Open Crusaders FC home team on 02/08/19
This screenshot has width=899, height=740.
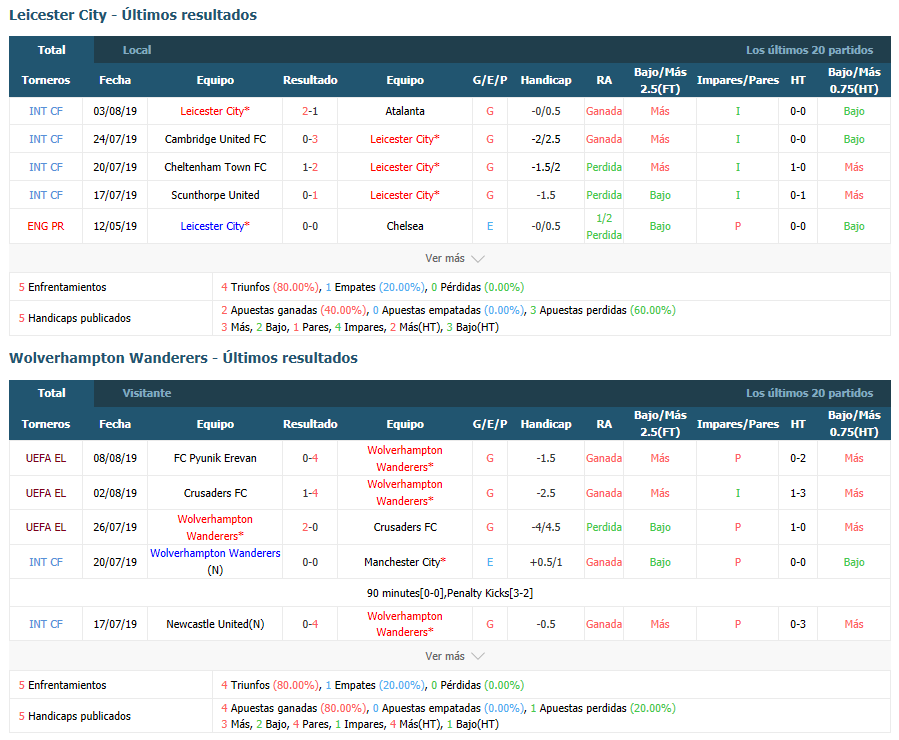coord(215,494)
